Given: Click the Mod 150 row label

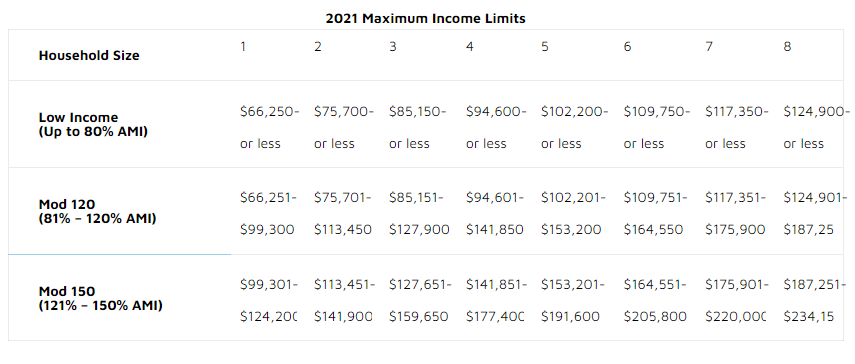Looking at the screenshot, I should point(100,298).
